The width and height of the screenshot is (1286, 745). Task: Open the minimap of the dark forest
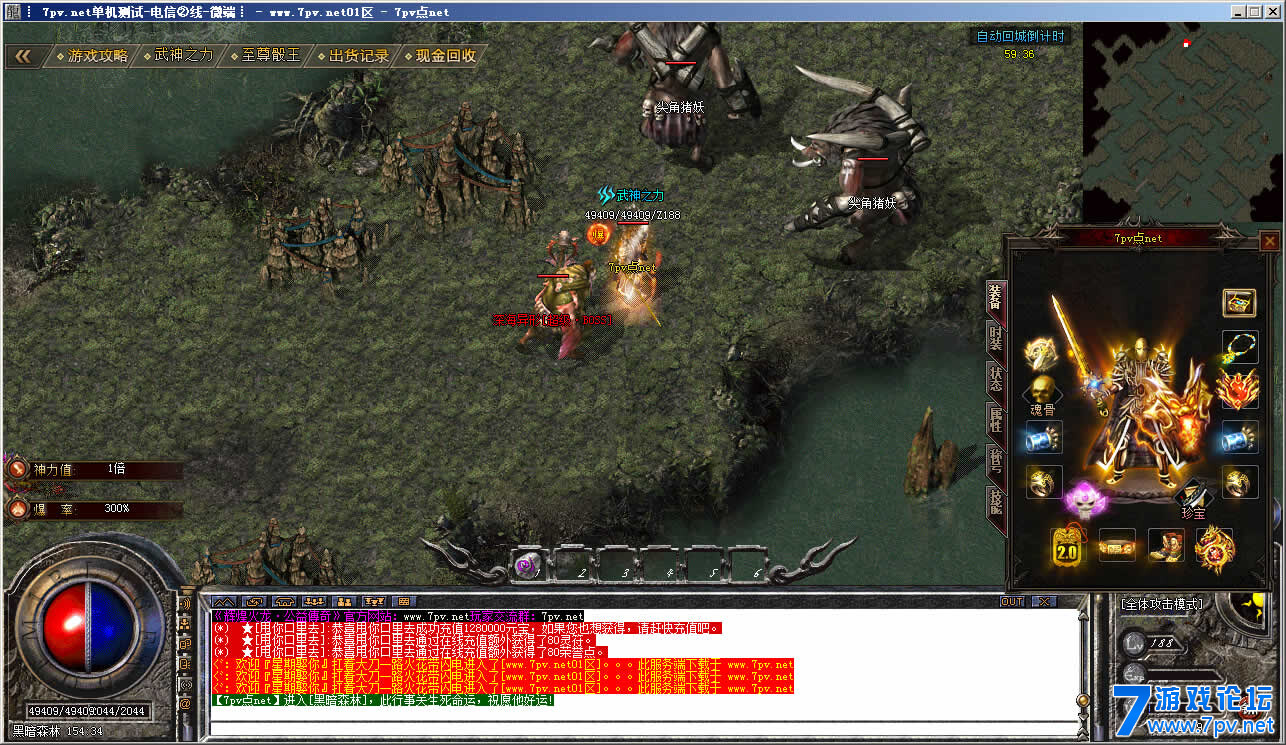1182,122
